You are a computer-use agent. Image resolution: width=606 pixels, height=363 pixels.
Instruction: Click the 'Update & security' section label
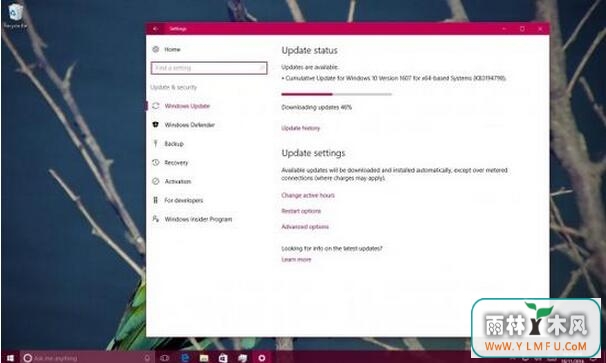pyautogui.click(x=174, y=87)
